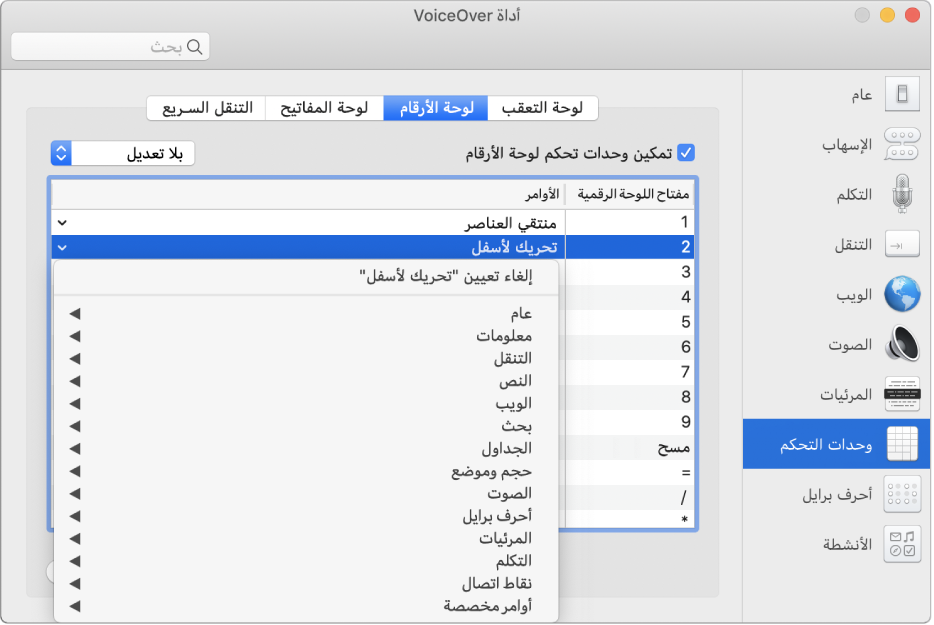
Task: Open the المرئيات (Visuals) sidebar icon
Action: [x=902, y=393]
